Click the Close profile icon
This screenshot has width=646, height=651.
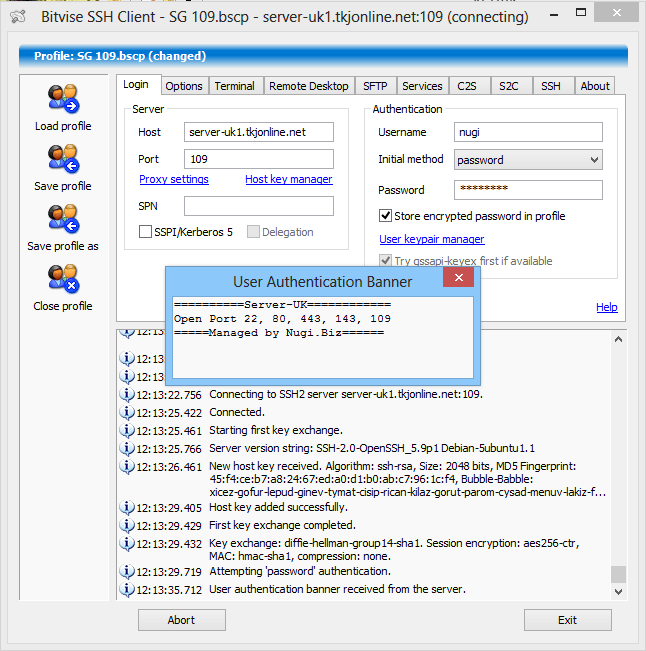point(63,279)
